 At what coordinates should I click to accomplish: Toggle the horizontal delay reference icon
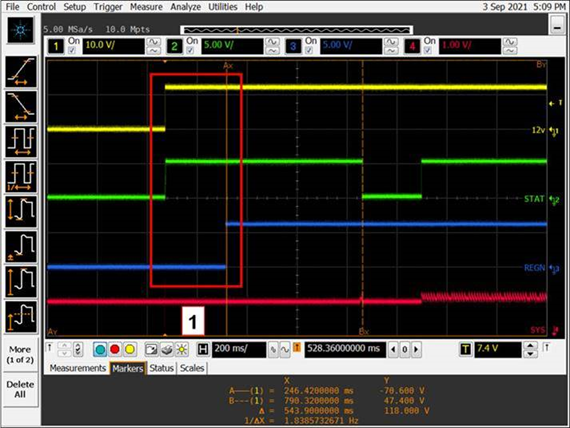pyautogui.click(x=297, y=348)
